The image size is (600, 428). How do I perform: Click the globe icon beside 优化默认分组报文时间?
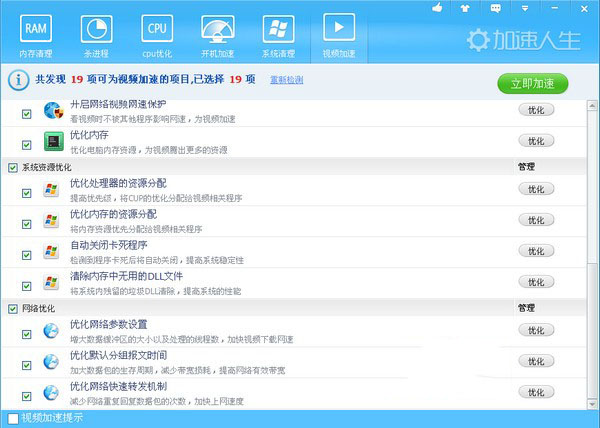(x=51, y=362)
